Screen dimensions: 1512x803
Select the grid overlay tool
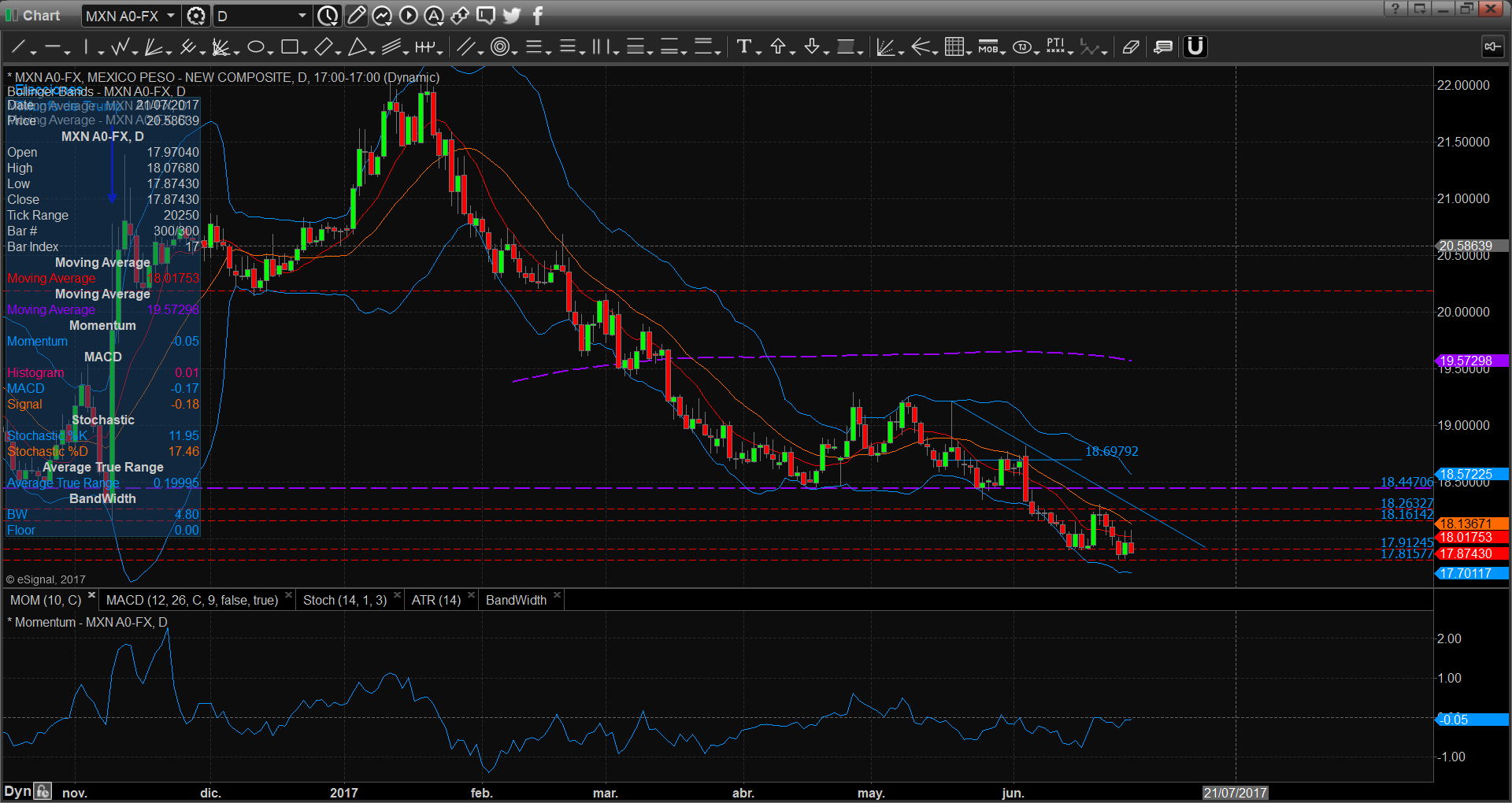[954, 47]
